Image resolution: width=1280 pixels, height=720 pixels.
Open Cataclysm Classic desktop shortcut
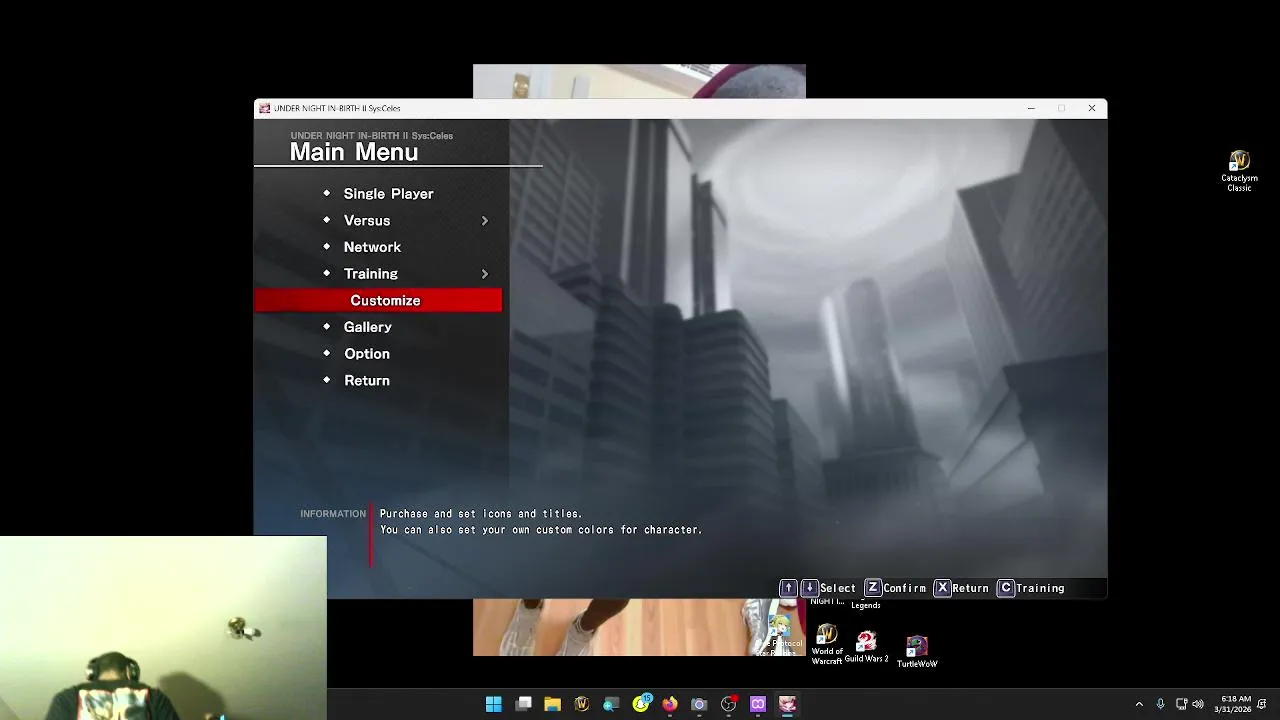(1239, 171)
